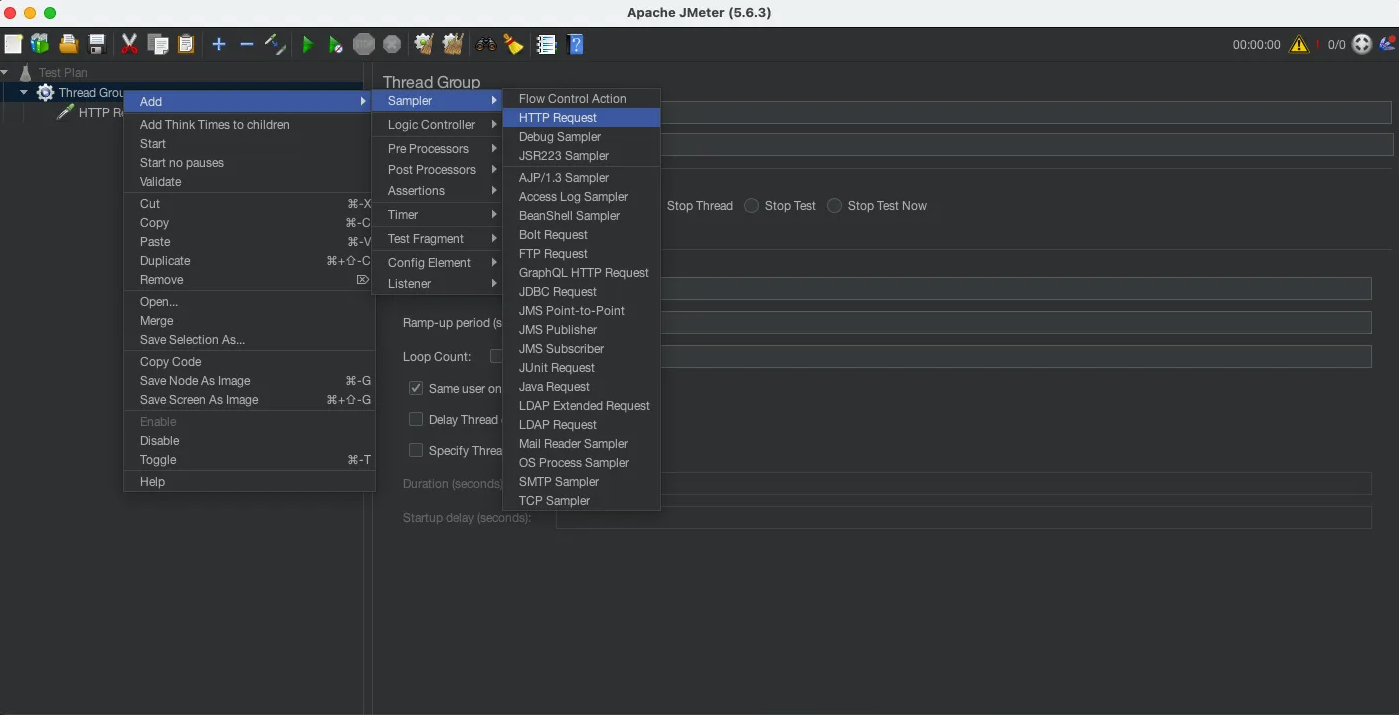The height and width of the screenshot is (715, 1399).
Task: Click the yellow warning log icon
Action: click(x=1299, y=44)
